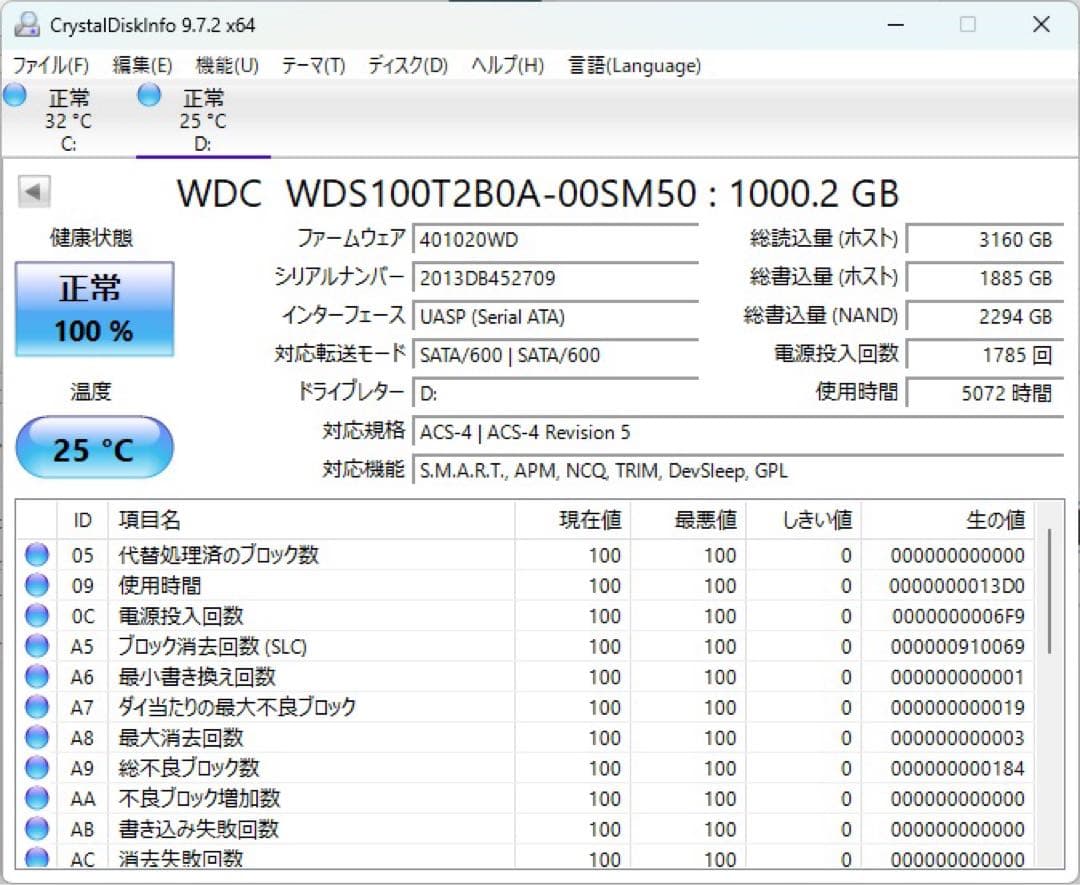
Task: Click the blue status icon next to ID 05
Action: (x=36, y=555)
